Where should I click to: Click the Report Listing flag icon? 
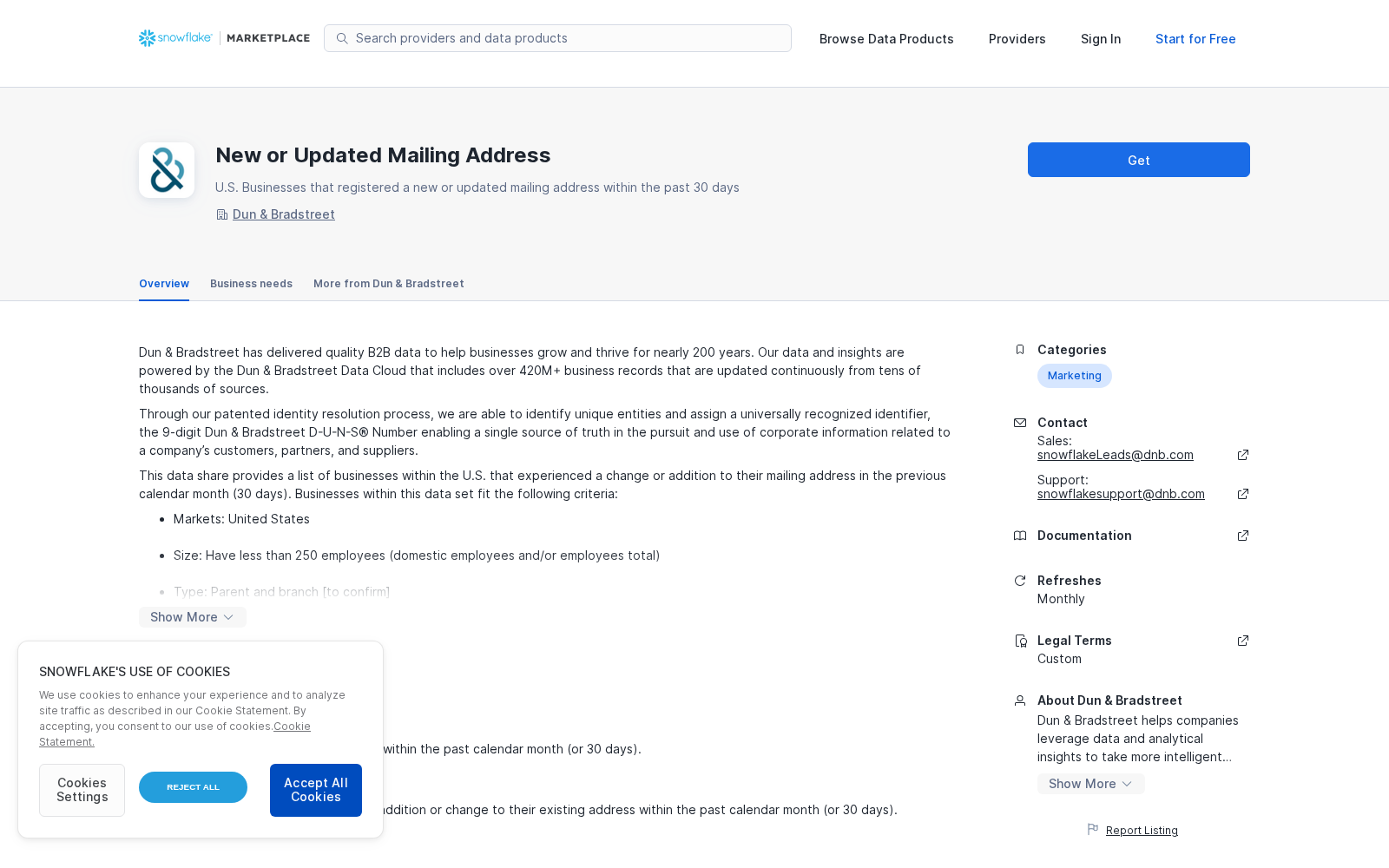1093,830
